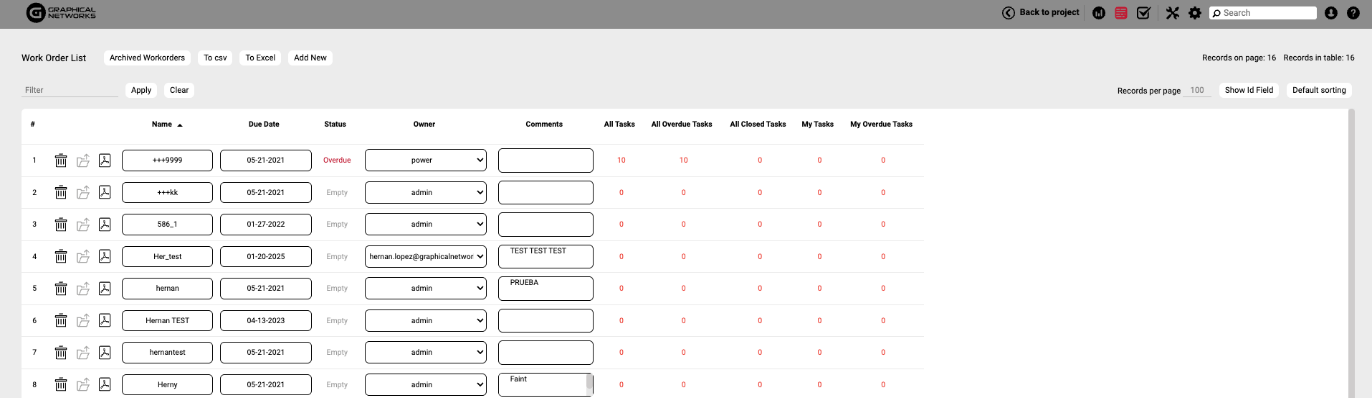
Task: Expand owner dropdown for +++9999 row
Action: click(x=426, y=160)
